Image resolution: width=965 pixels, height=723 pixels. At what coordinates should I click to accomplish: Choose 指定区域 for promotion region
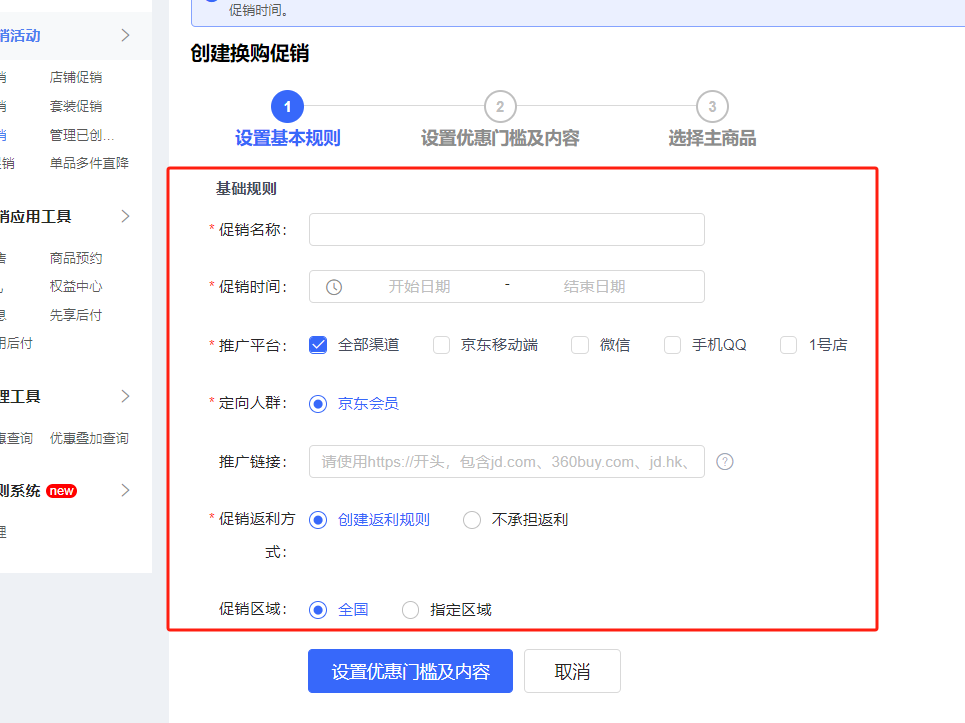click(x=410, y=610)
